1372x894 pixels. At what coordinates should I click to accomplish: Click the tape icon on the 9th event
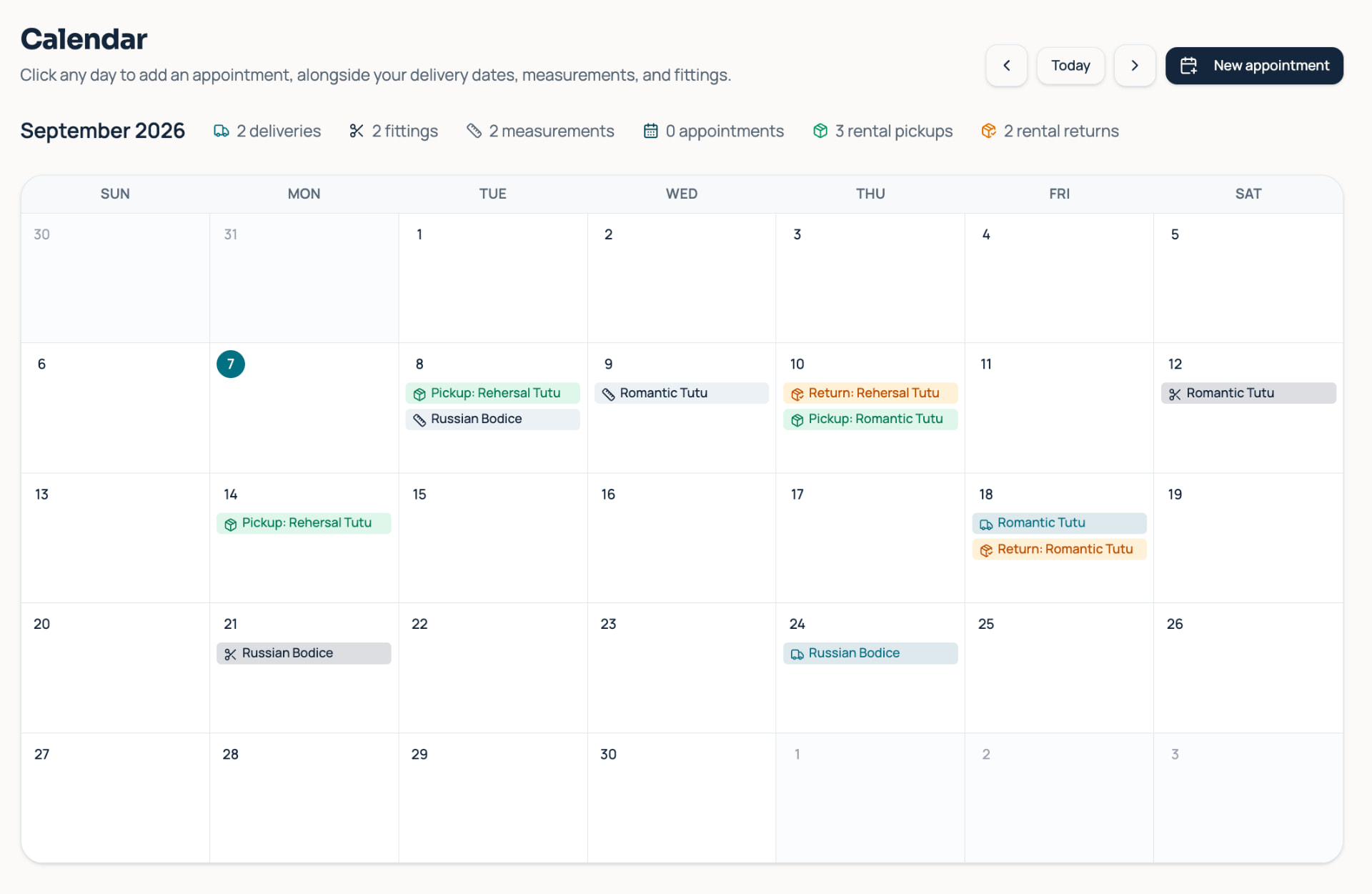pos(608,394)
